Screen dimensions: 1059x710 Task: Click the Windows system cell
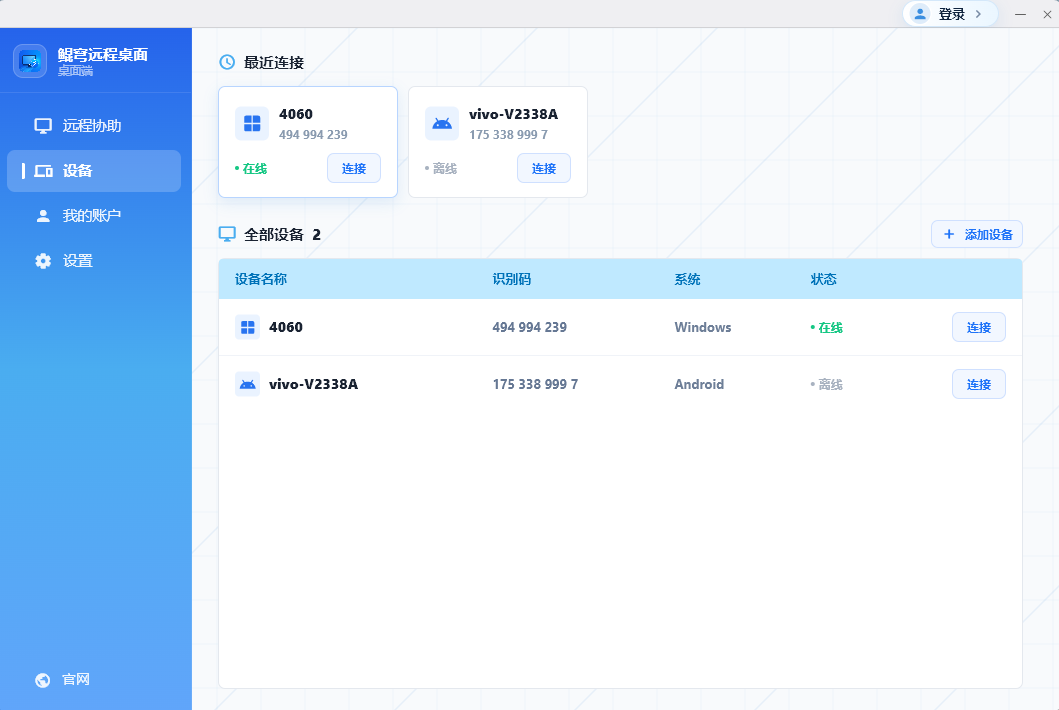702,327
